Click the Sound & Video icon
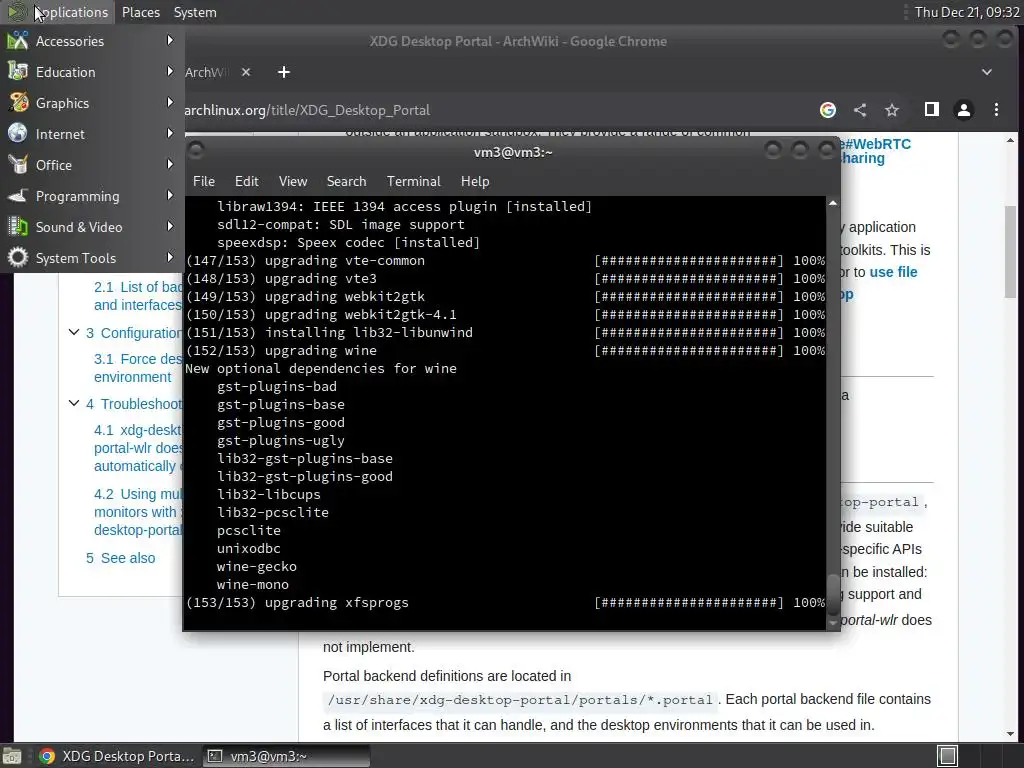1024x768 pixels. 18,227
